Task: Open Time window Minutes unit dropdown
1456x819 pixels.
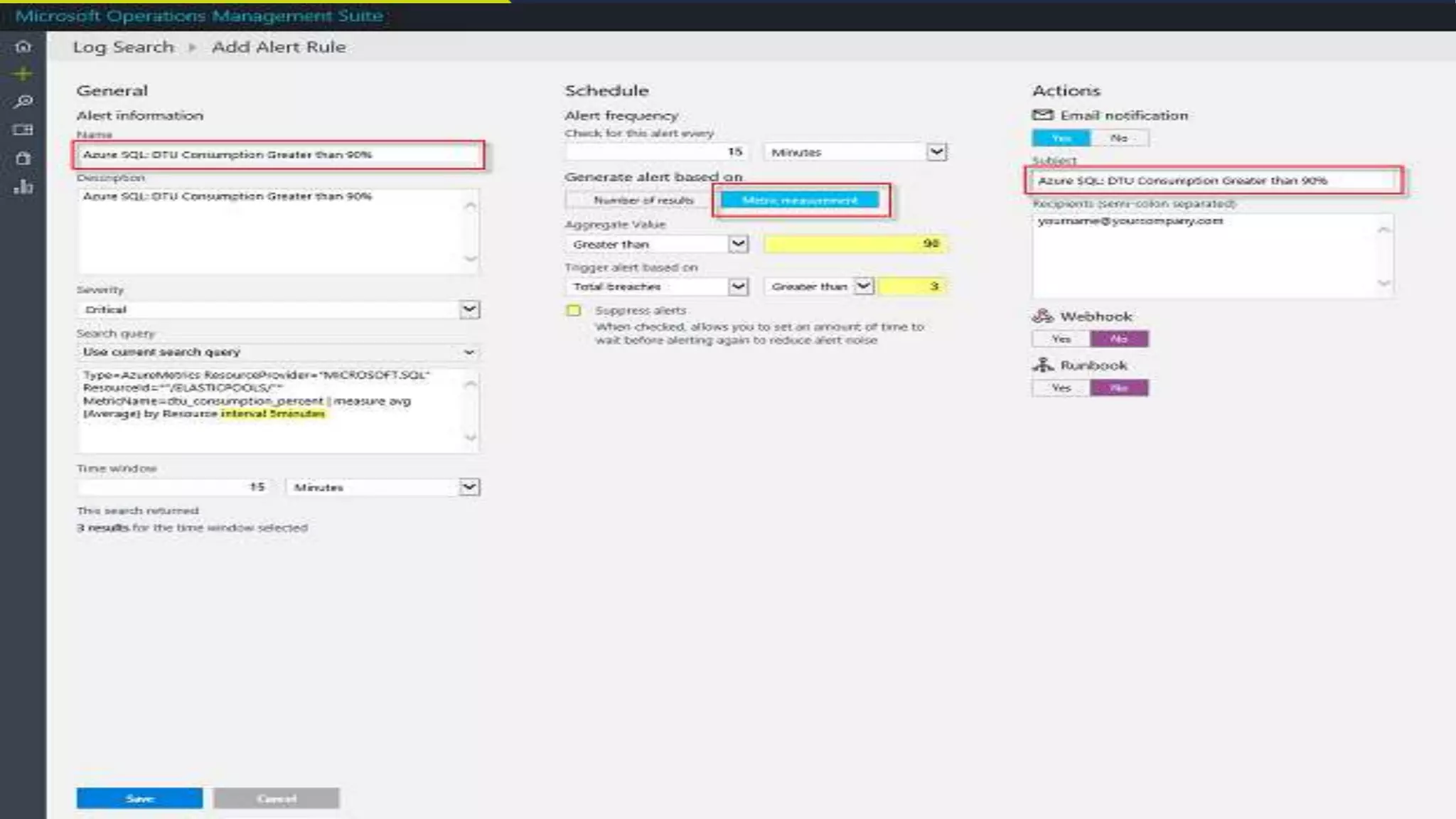Action: pyautogui.click(x=383, y=487)
